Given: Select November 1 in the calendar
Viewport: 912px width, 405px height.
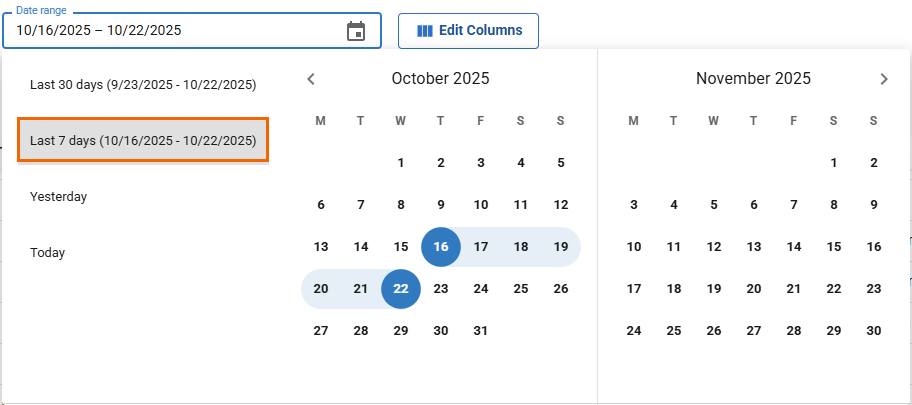Looking at the screenshot, I should pyautogui.click(x=834, y=163).
